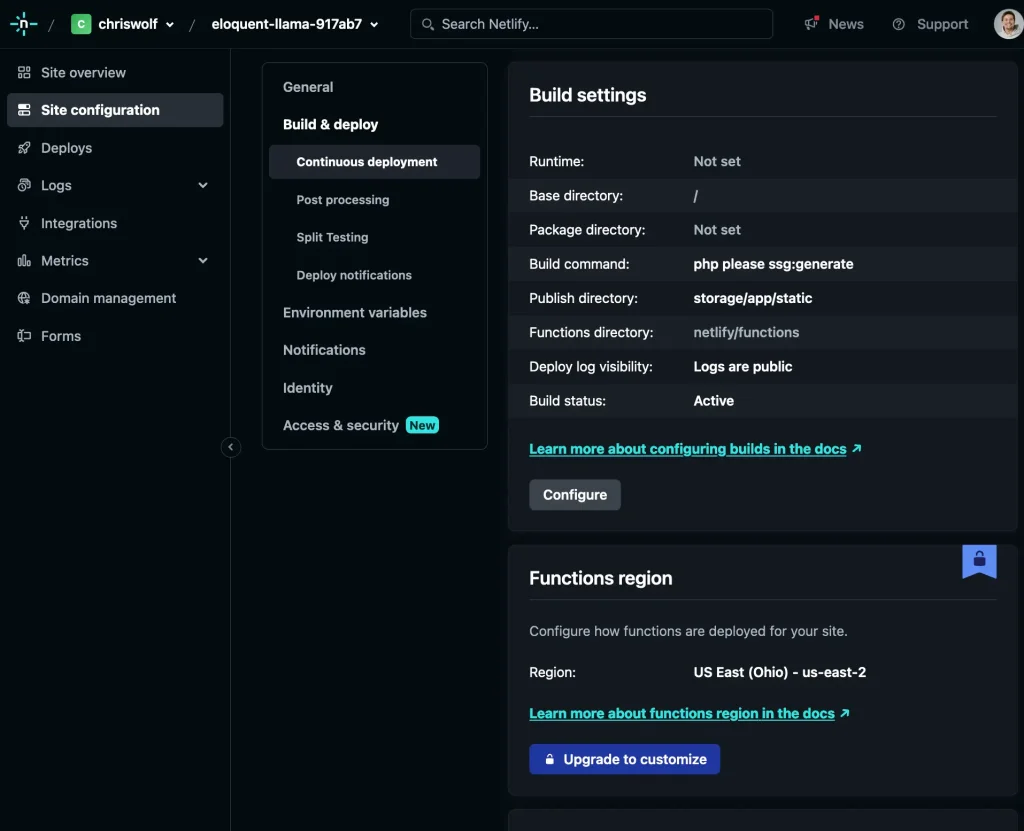Click the Netlify logo

[x=22, y=23]
